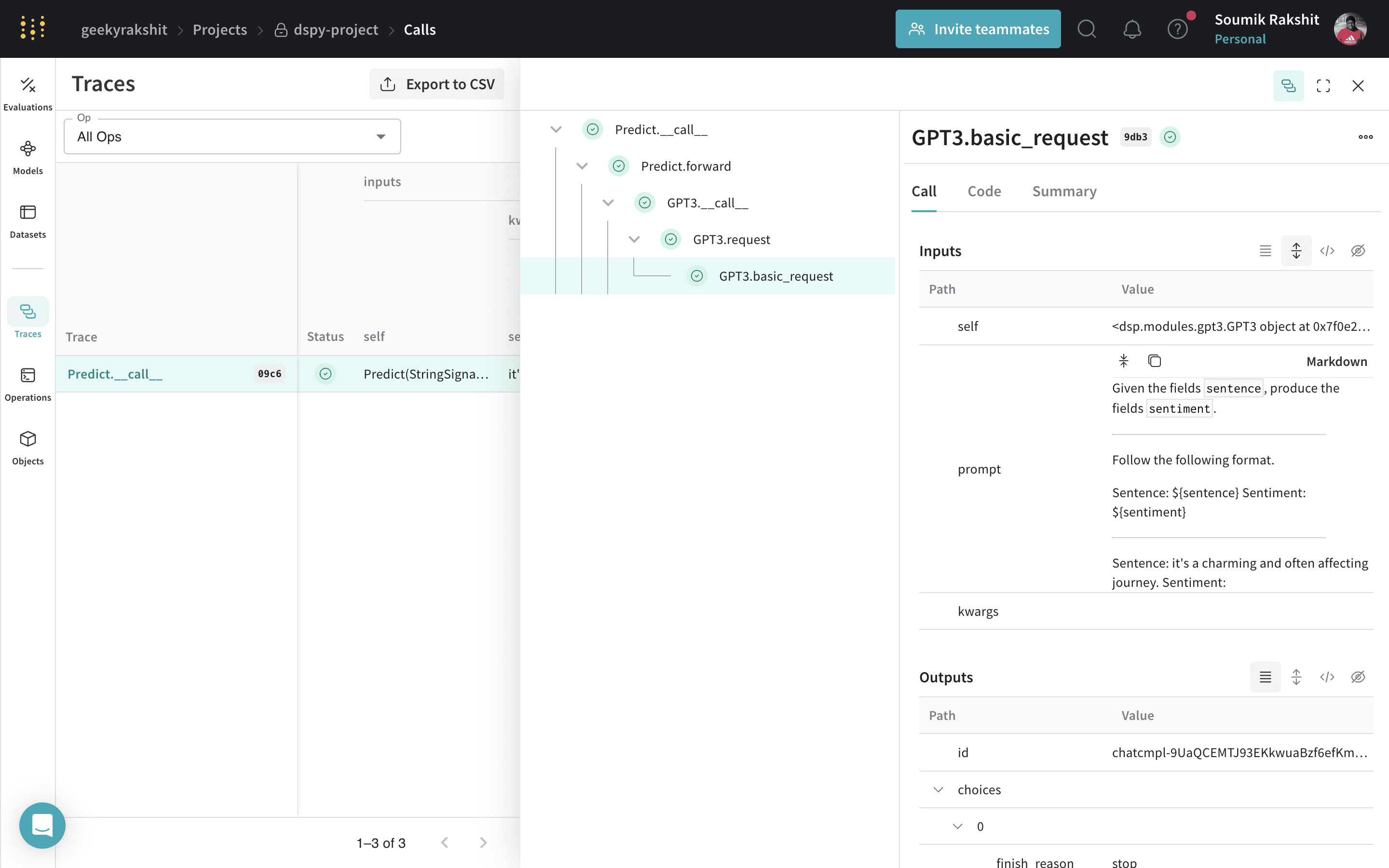The width and height of the screenshot is (1389, 868).
Task: Collapse the choices output row
Action: tap(938, 789)
